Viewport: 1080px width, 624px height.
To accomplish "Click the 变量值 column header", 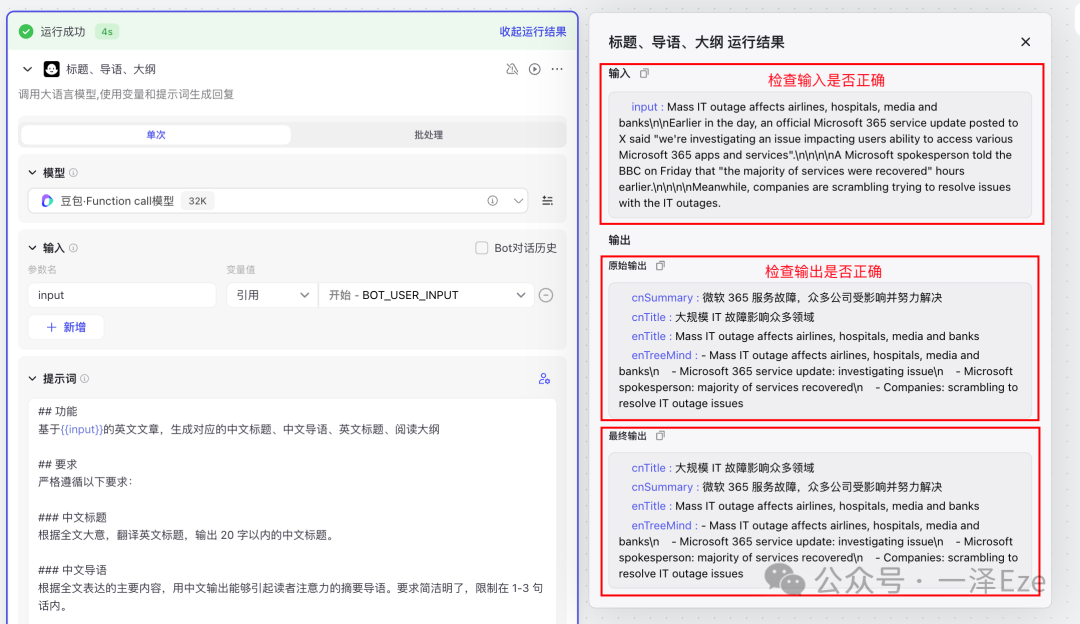I will click(x=240, y=269).
